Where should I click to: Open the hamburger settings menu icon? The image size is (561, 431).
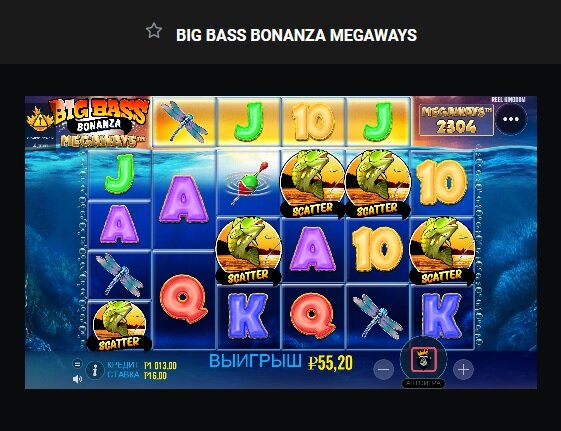77,364
